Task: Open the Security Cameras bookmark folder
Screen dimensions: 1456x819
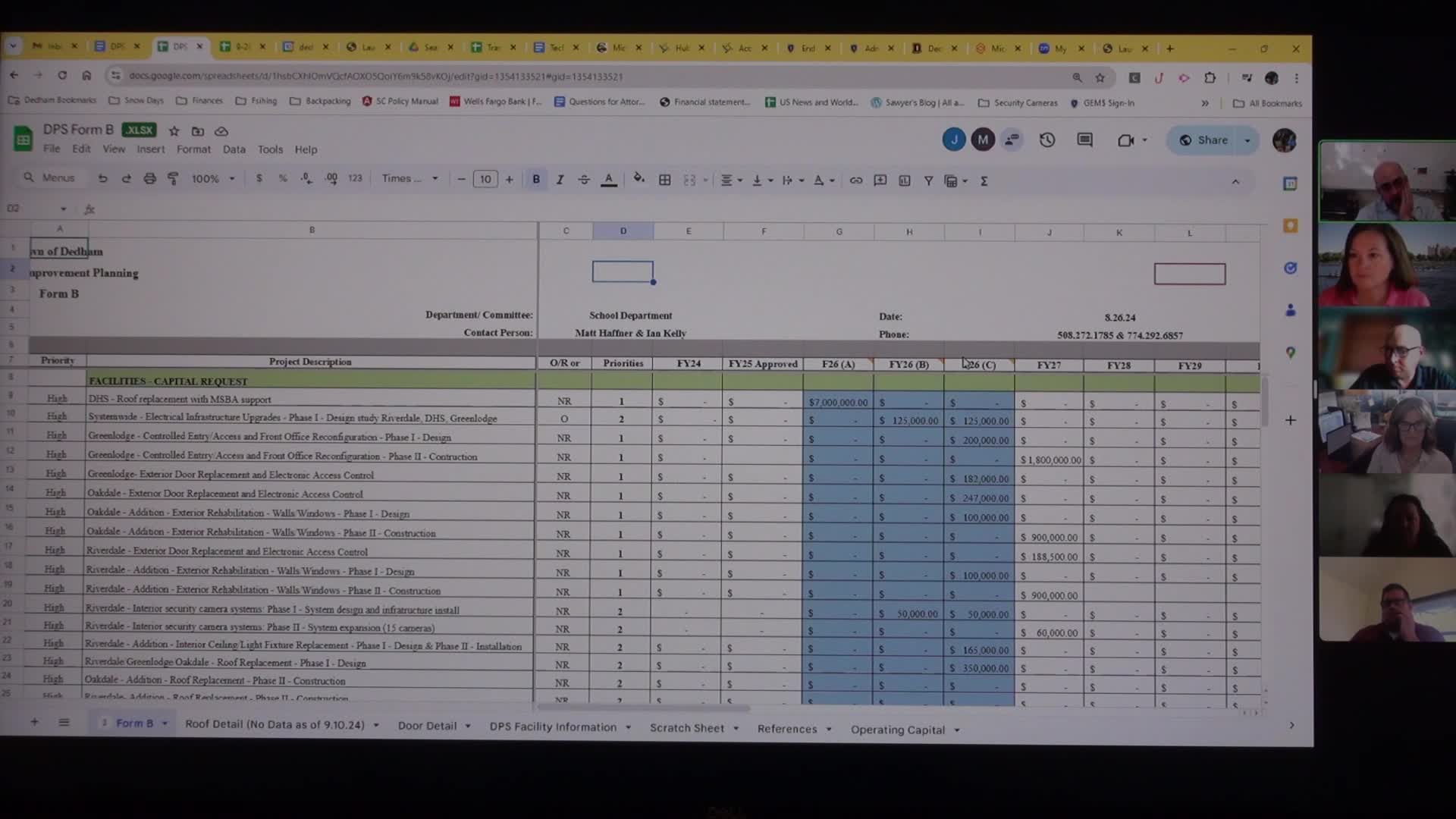Action: coord(1018,102)
